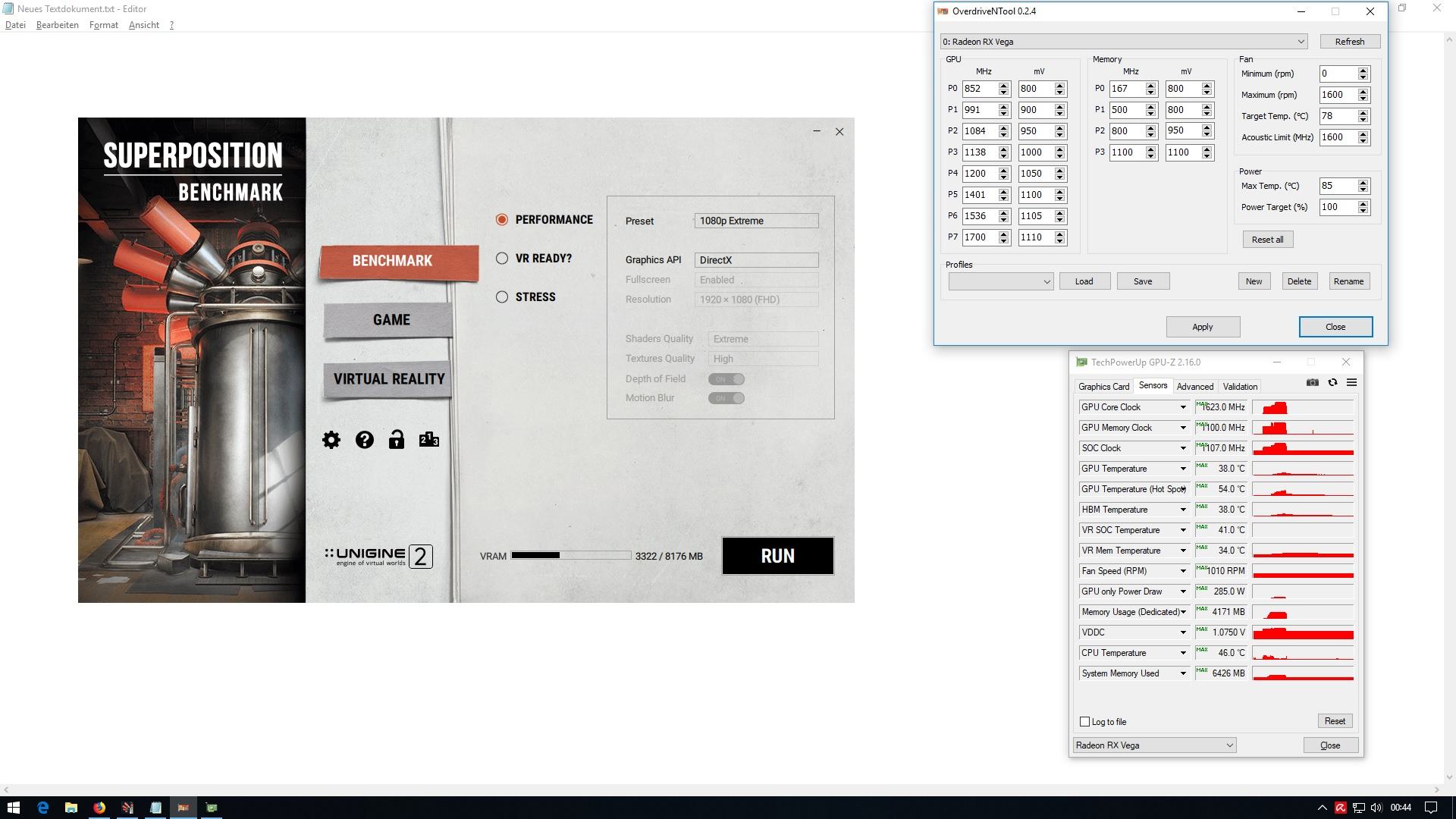This screenshot has width=1456, height=819.
Task: Open the network status tray icon
Action: [1359, 808]
